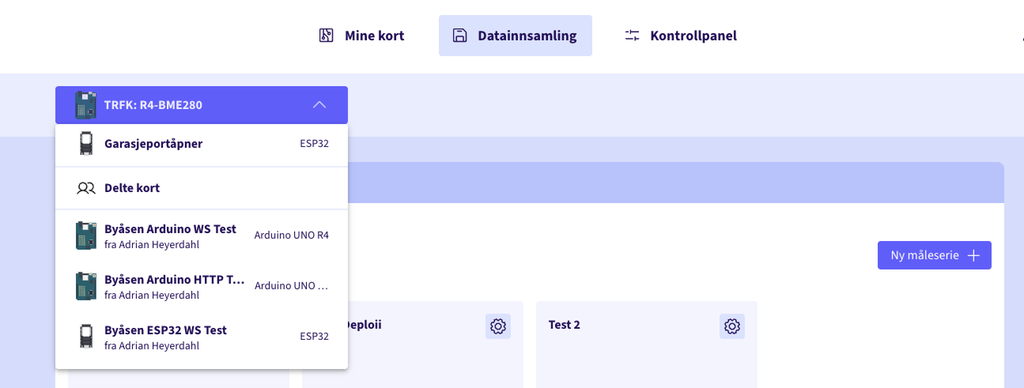1024x388 pixels.
Task: Click the Arduino icon beside Byåsen Arduino WS Test
Action: 86,236
